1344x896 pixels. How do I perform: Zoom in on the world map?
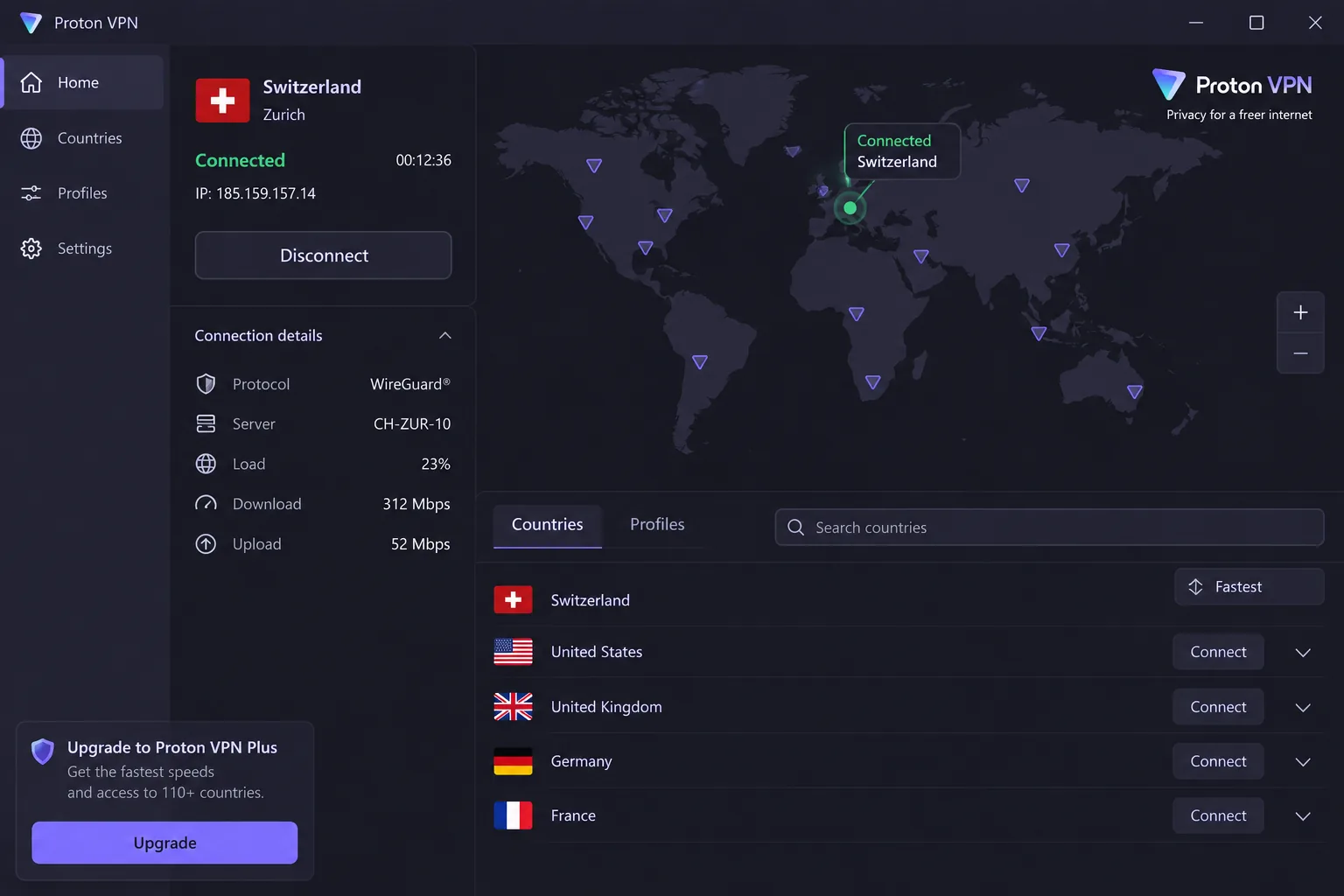click(1300, 312)
